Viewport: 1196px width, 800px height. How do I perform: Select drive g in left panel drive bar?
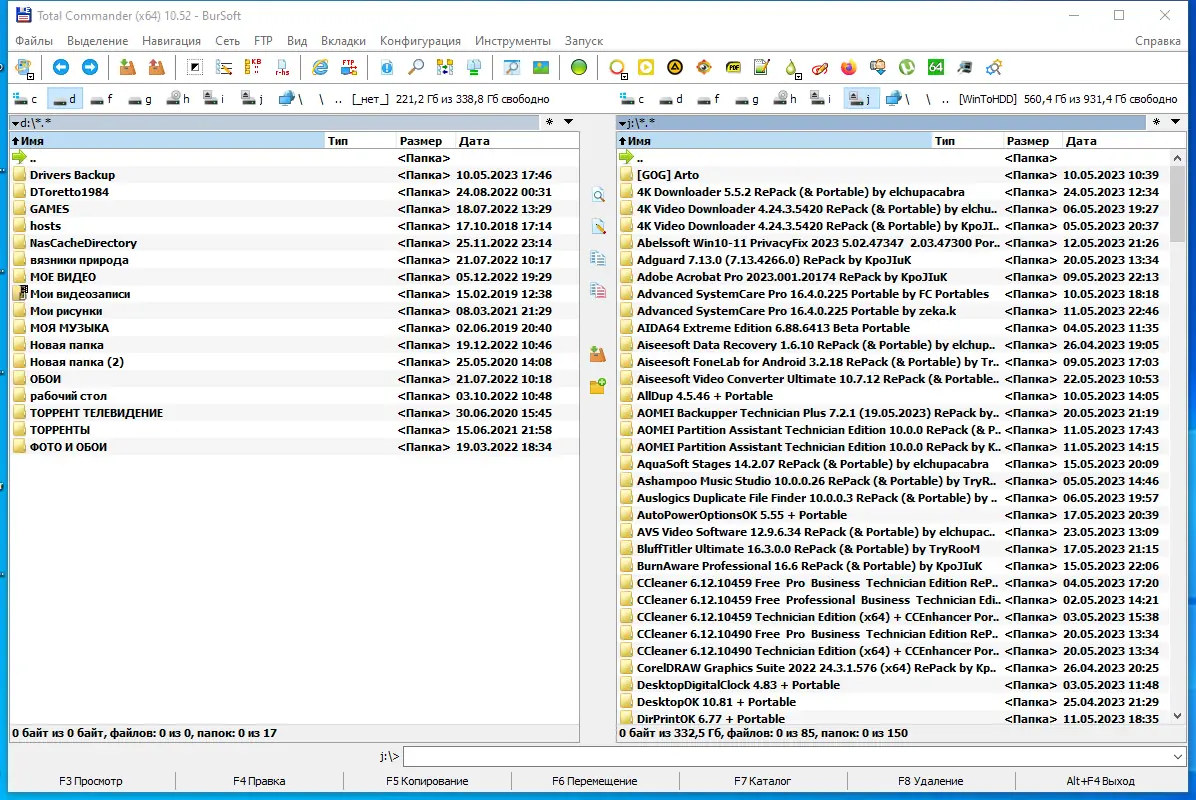coord(140,98)
